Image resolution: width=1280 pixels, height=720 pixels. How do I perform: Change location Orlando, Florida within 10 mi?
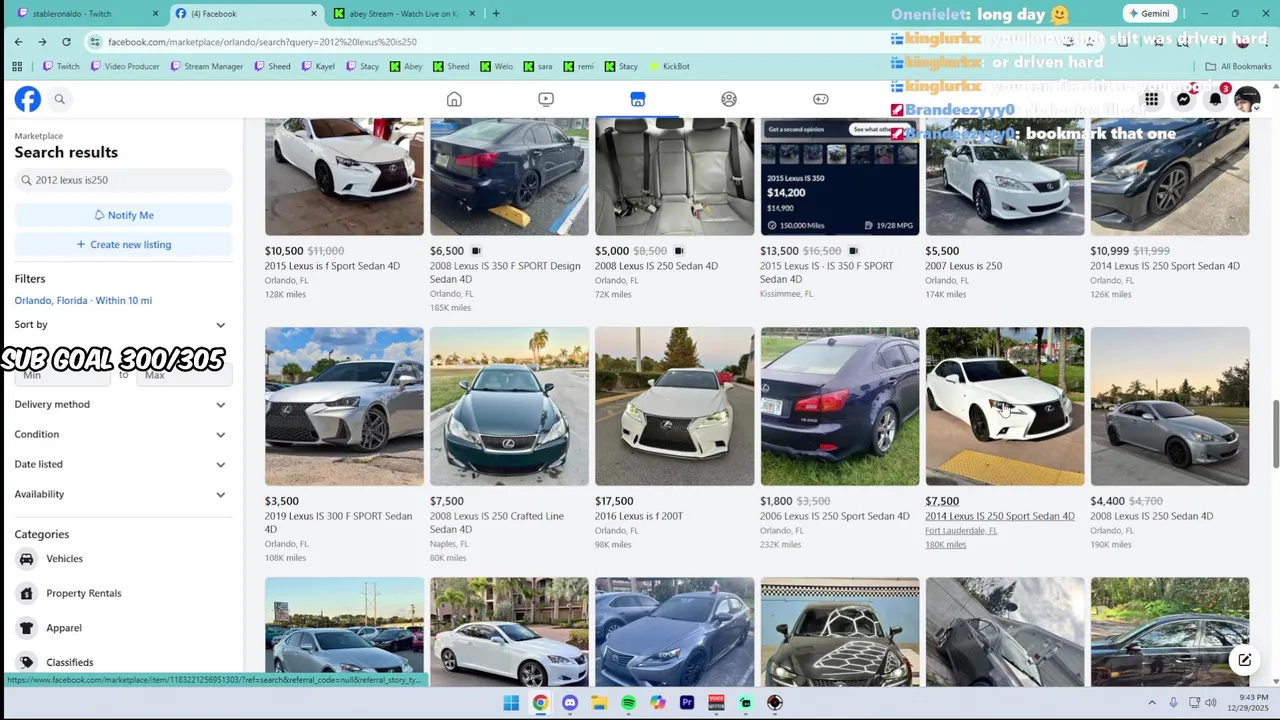[x=83, y=301]
